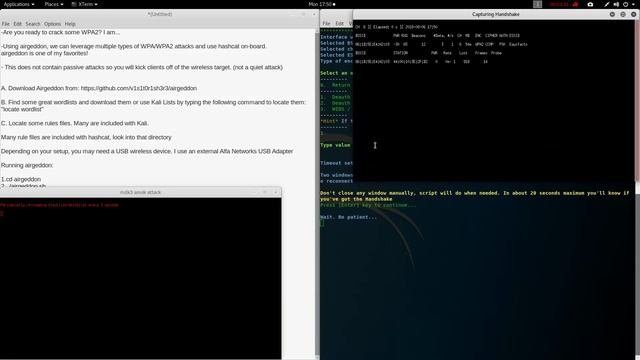
Task: Click the line '1.cd airgeddon'
Action: point(21,179)
